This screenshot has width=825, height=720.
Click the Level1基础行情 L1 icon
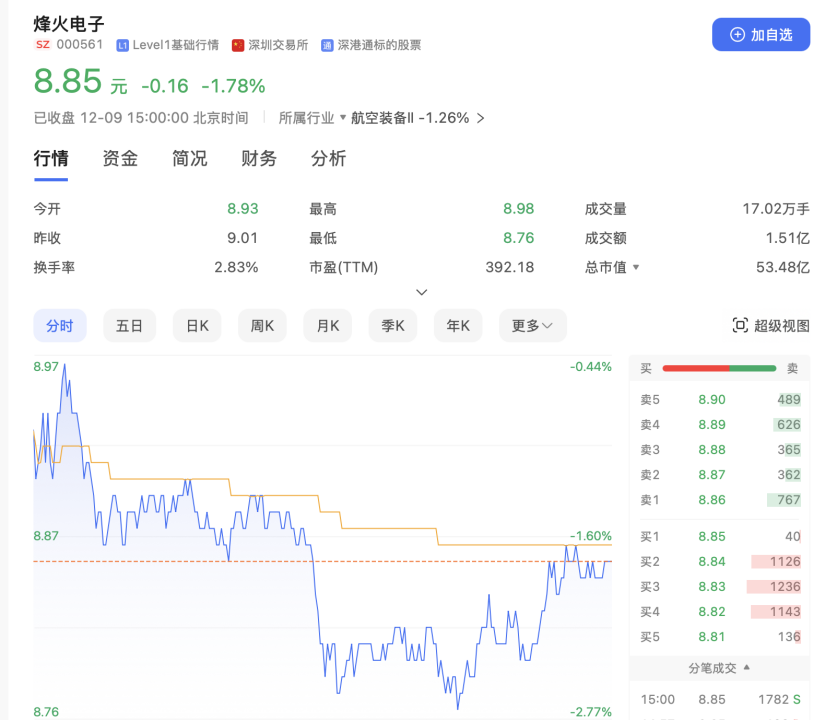tap(122, 45)
